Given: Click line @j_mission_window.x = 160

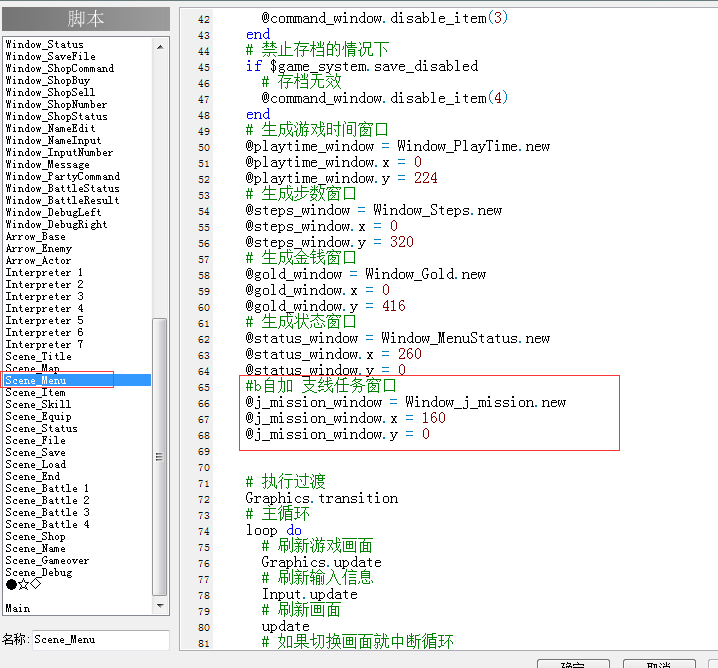Looking at the screenshot, I should (345, 418).
